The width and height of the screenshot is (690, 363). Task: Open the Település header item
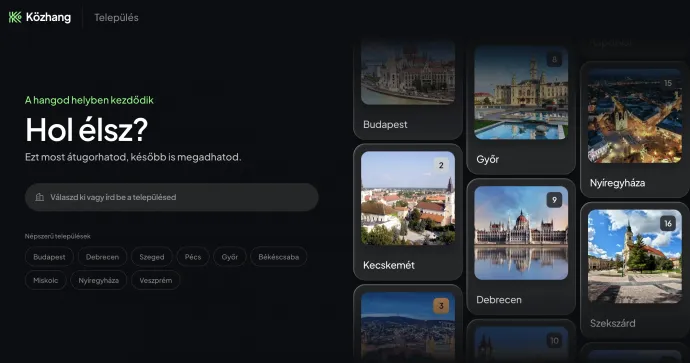[x=116, y=18]
